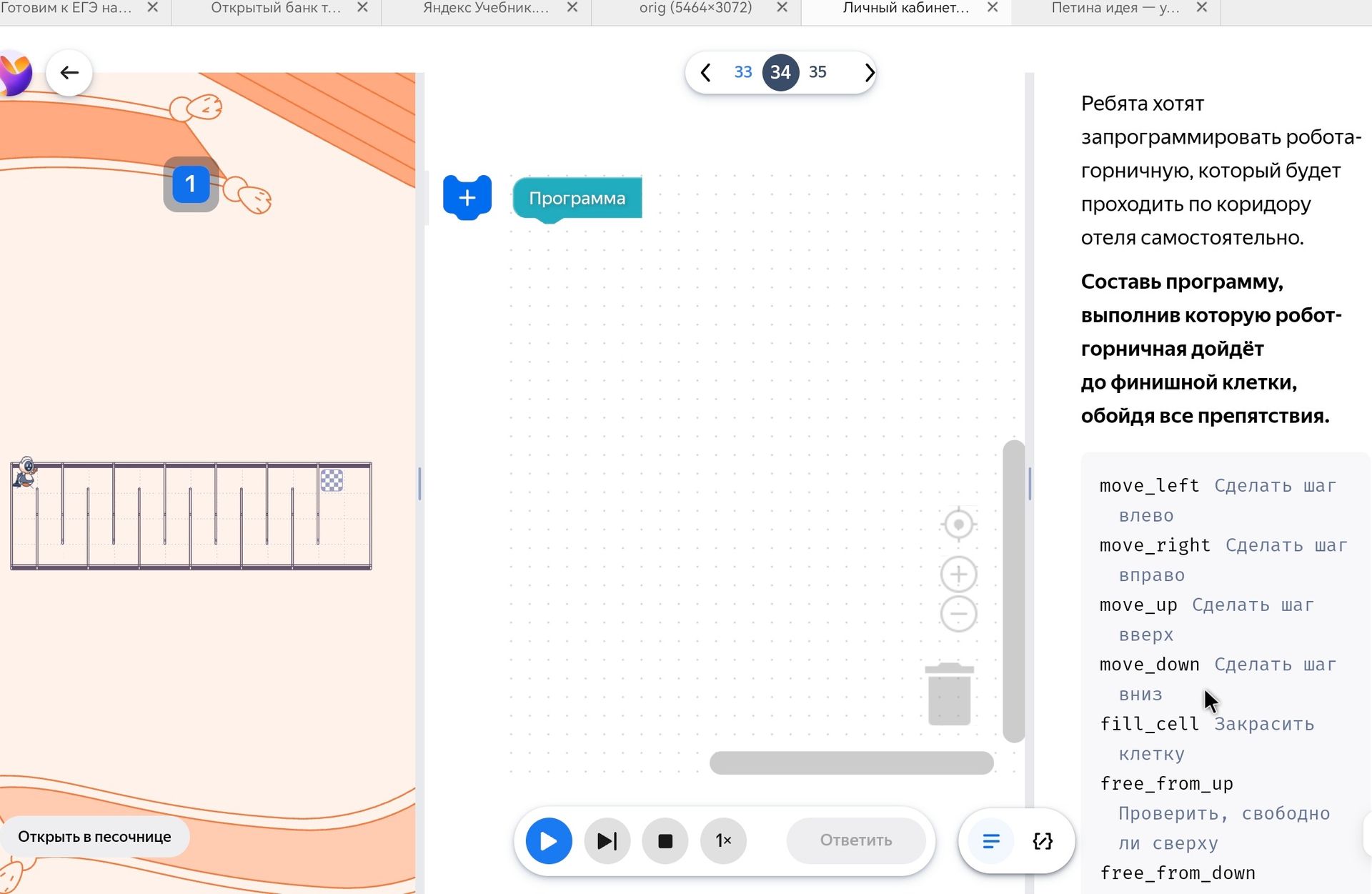Image resolution: width=1372 pixels, height=894 pixels.
Task: Close the Личный кабинет browser tab
Action: point(993,7)
